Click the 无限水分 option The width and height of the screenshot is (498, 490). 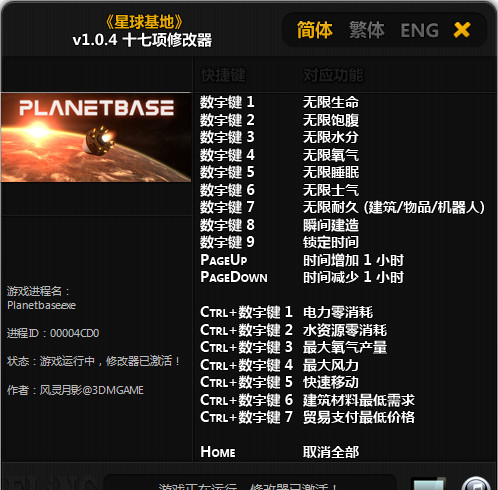pyautogui.click(x=331, y=137)
